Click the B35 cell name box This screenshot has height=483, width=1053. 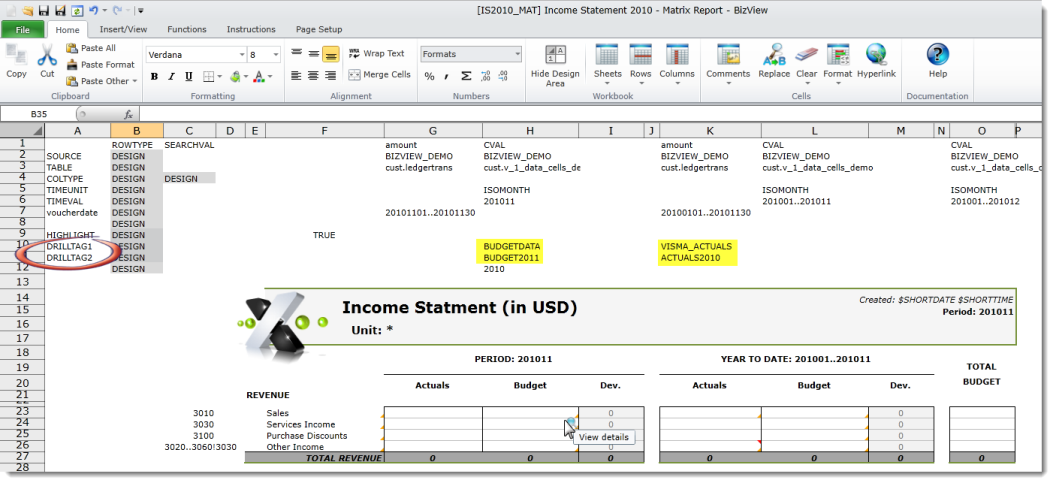tap(39, 114)
